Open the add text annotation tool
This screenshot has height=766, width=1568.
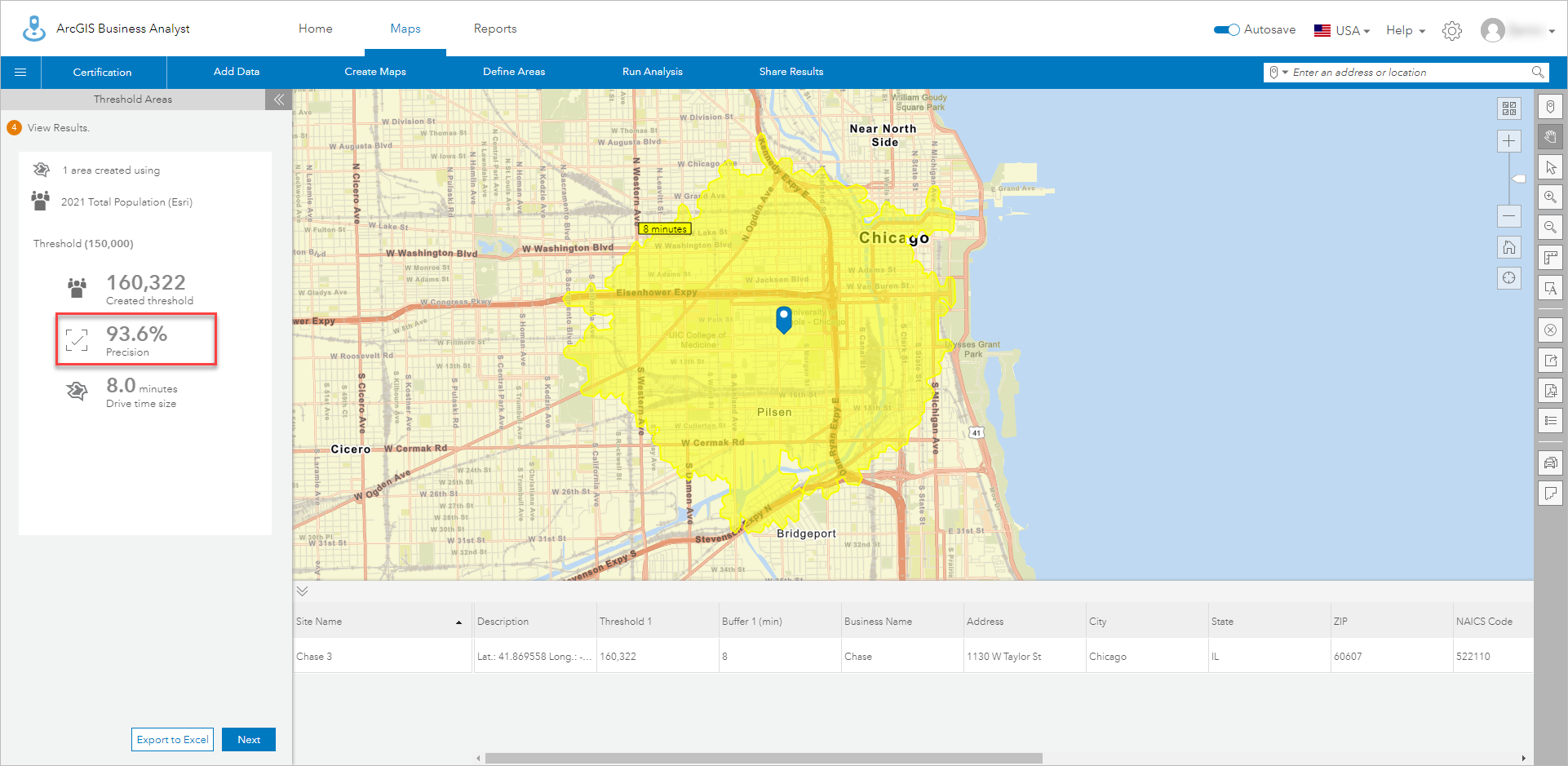click(x=1550, y=288)
